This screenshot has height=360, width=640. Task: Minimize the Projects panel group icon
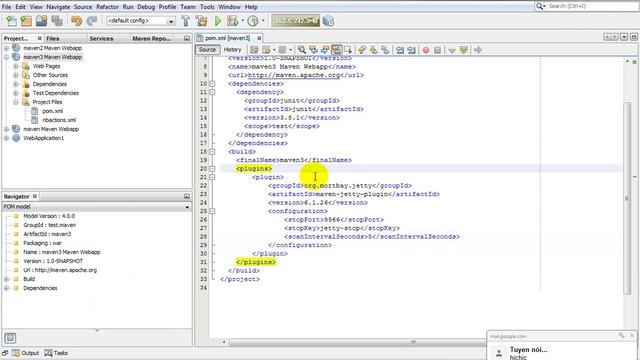[187, 38]
